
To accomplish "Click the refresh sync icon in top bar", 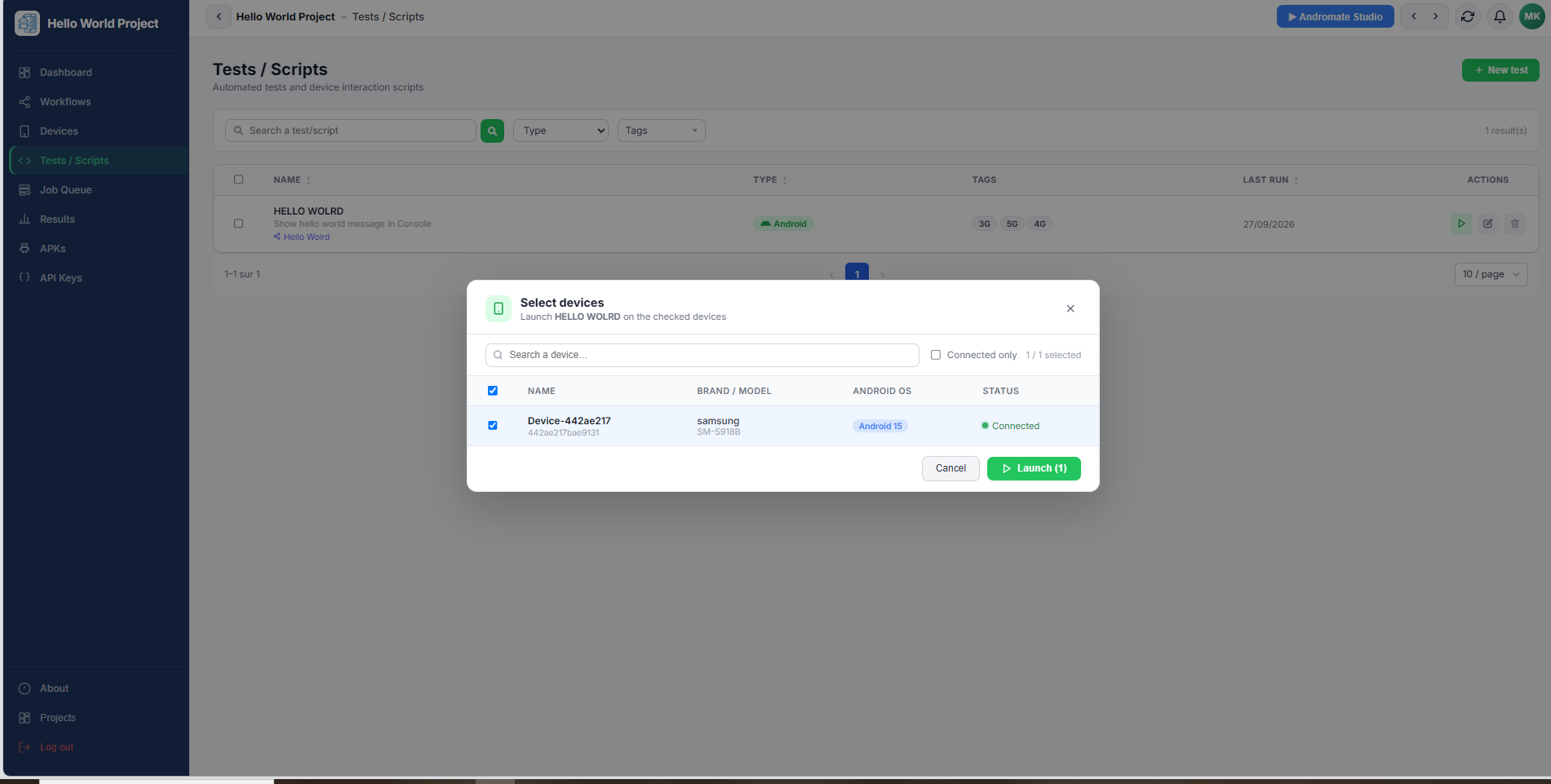I will (1468, 16).
